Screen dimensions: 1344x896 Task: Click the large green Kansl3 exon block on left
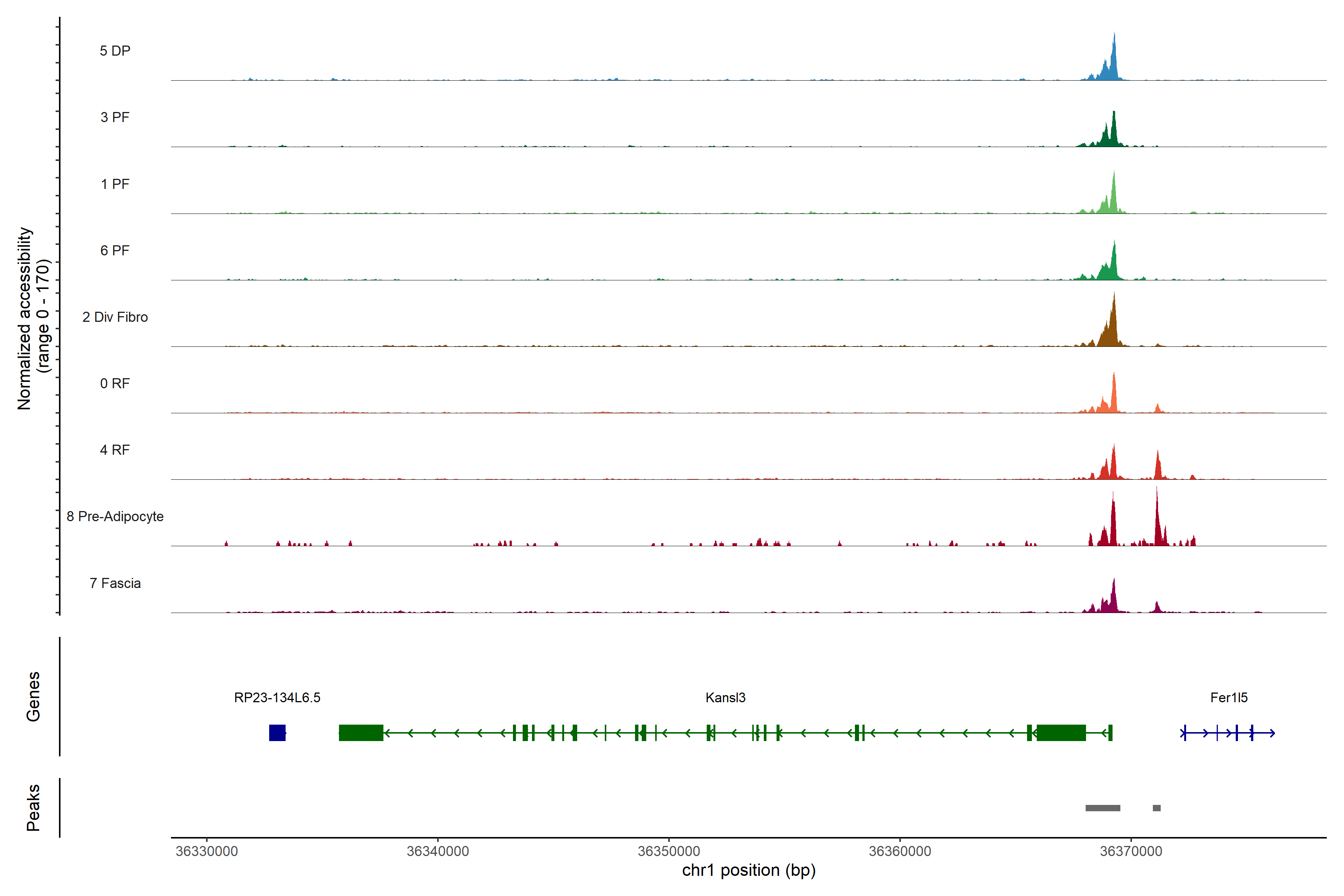[361, 732]
